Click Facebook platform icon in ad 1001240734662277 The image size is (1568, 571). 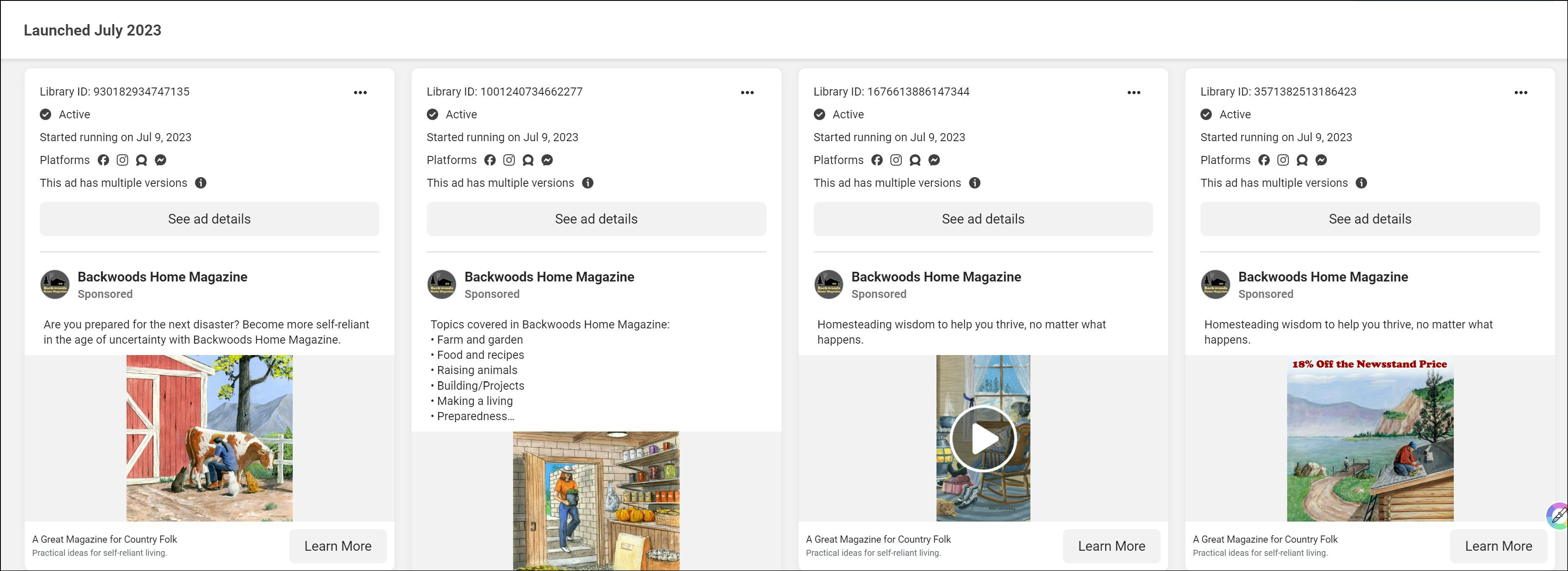click(490, 160)
